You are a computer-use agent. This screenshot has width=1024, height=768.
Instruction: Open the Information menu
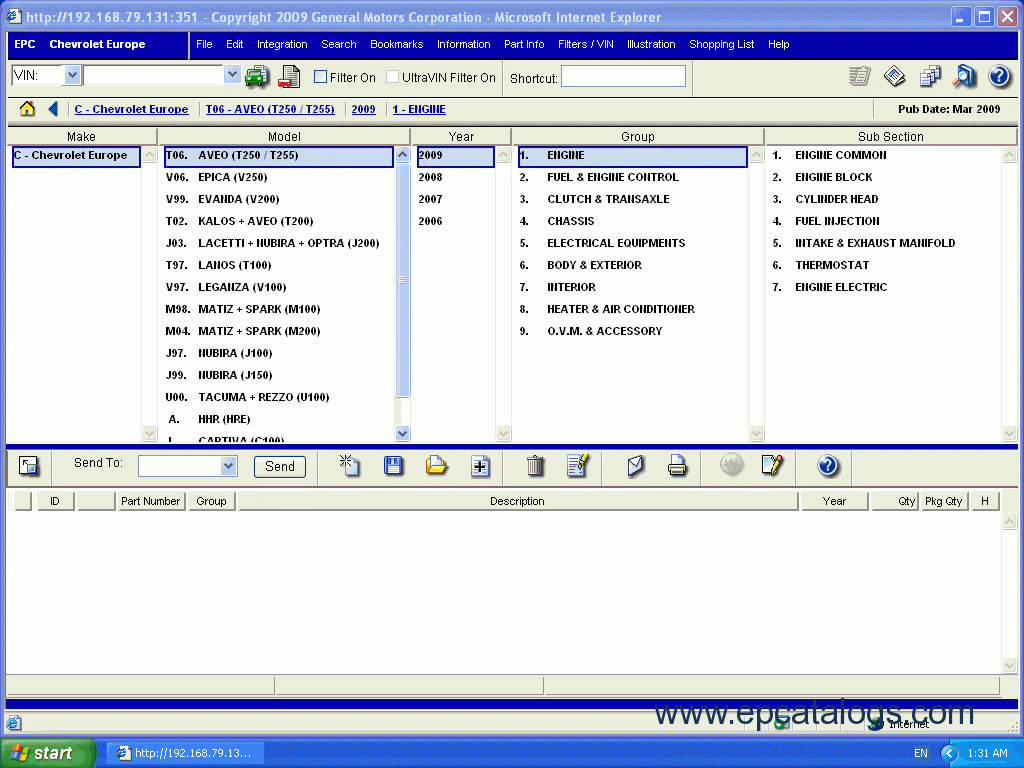pos(464,44)
